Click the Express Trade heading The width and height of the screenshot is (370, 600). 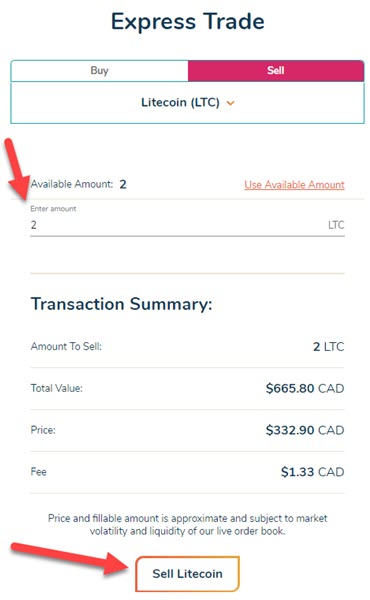tap(187, 21)
